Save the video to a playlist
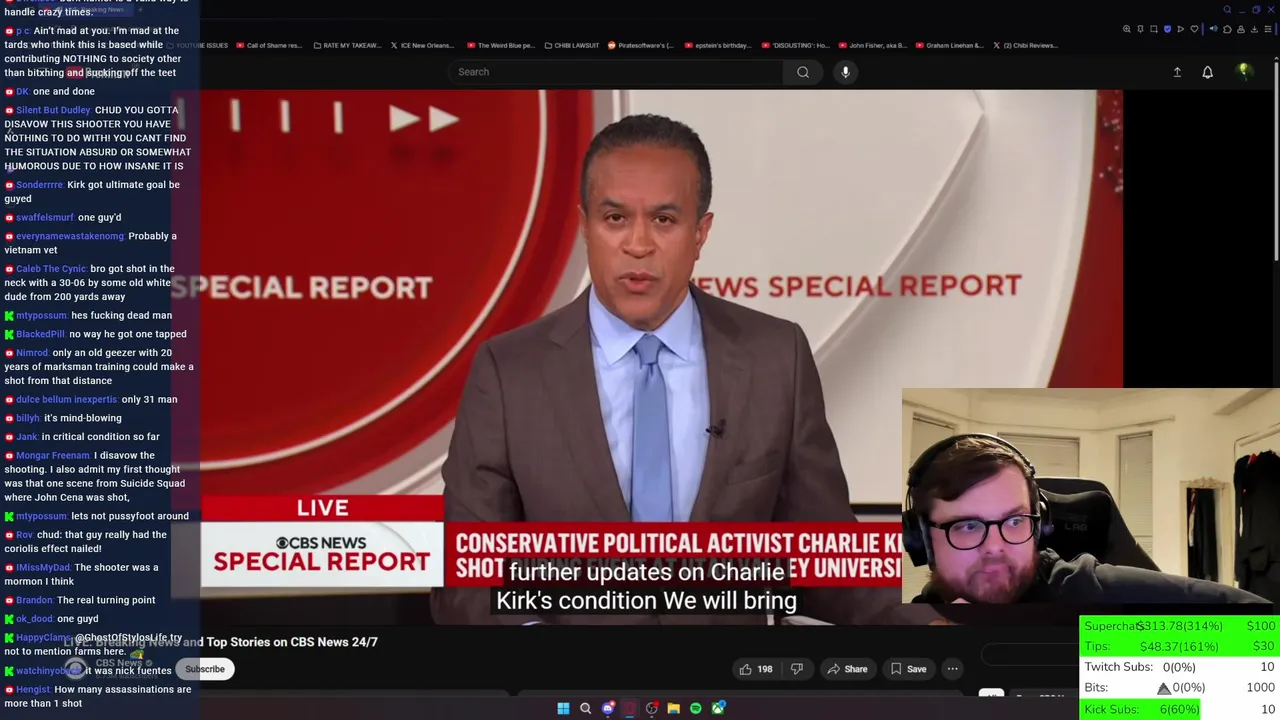 [x=907, y=669]
